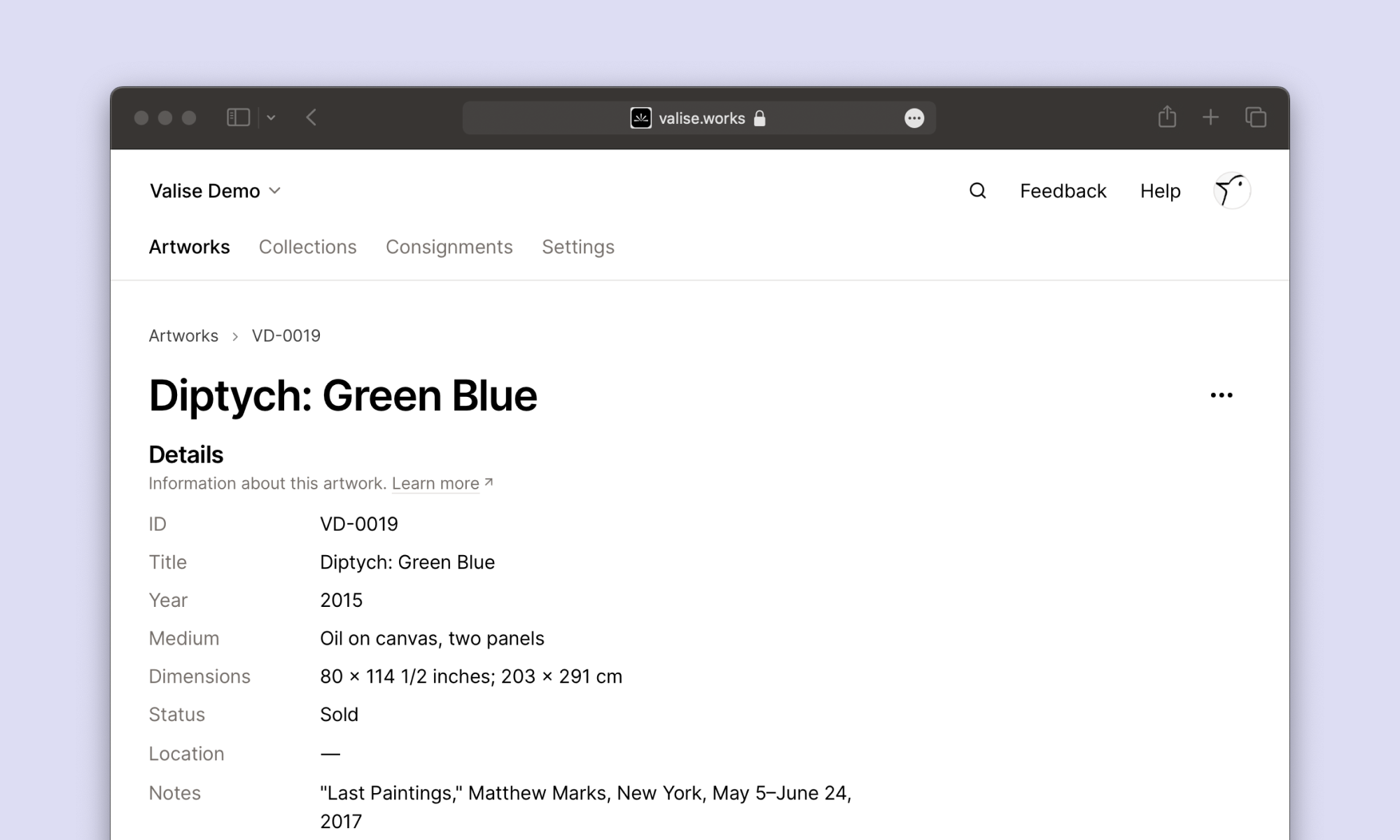
Task: Select the Artworks tab
Action: [189, 247]
